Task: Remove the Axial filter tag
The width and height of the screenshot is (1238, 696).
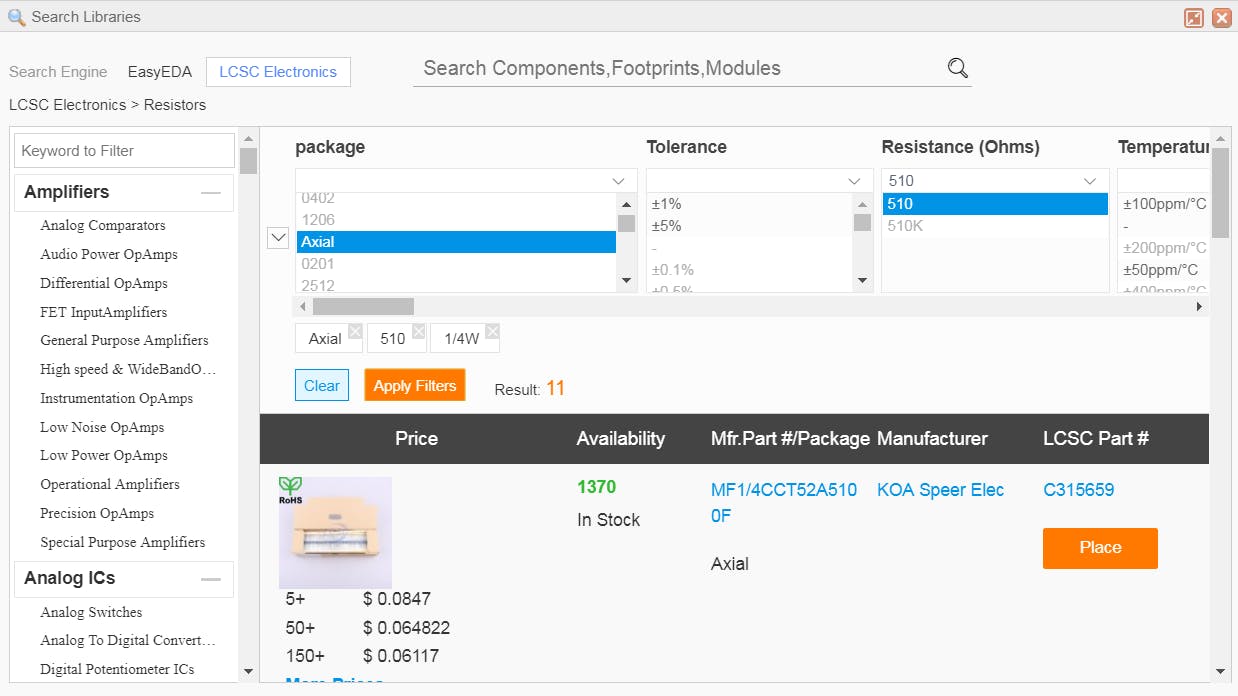Action: pos(354,331)
